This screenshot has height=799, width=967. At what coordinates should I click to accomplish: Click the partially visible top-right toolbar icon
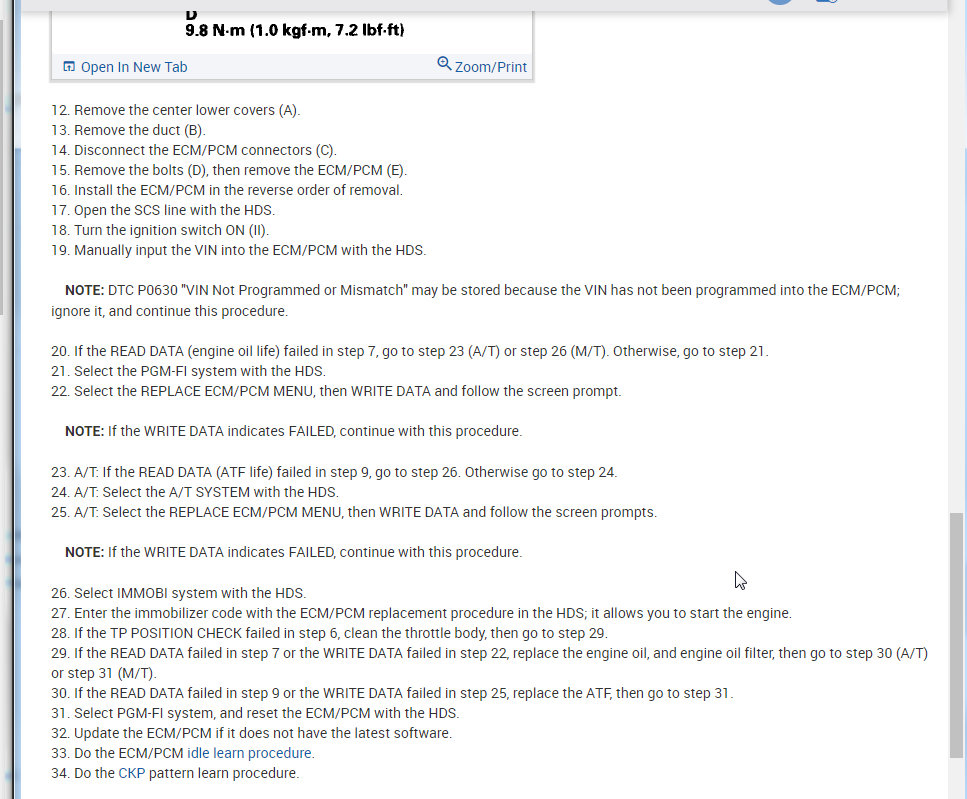click(826, 2)
